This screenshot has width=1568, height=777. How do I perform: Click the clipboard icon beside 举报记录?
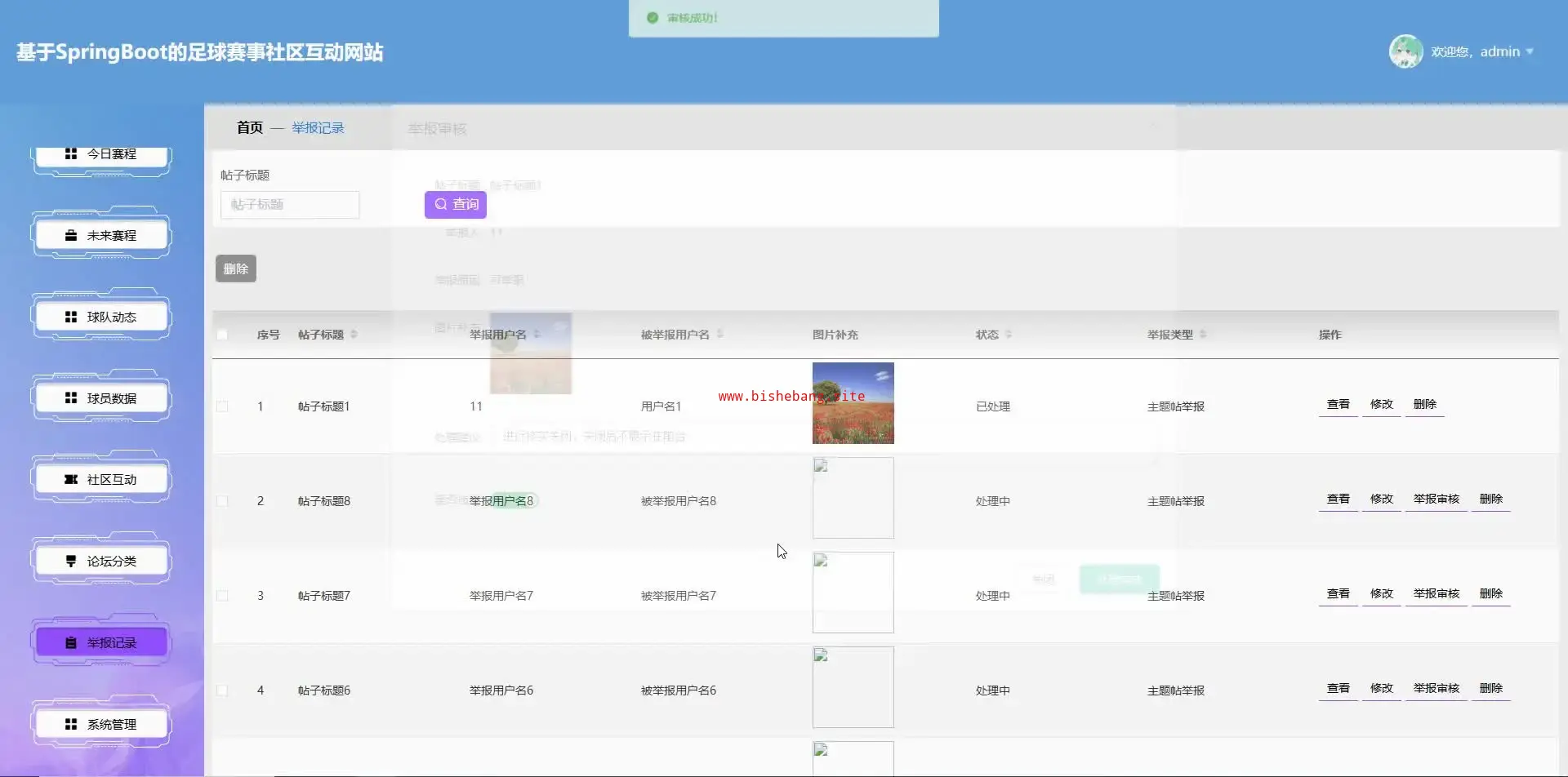coord(71,643)
